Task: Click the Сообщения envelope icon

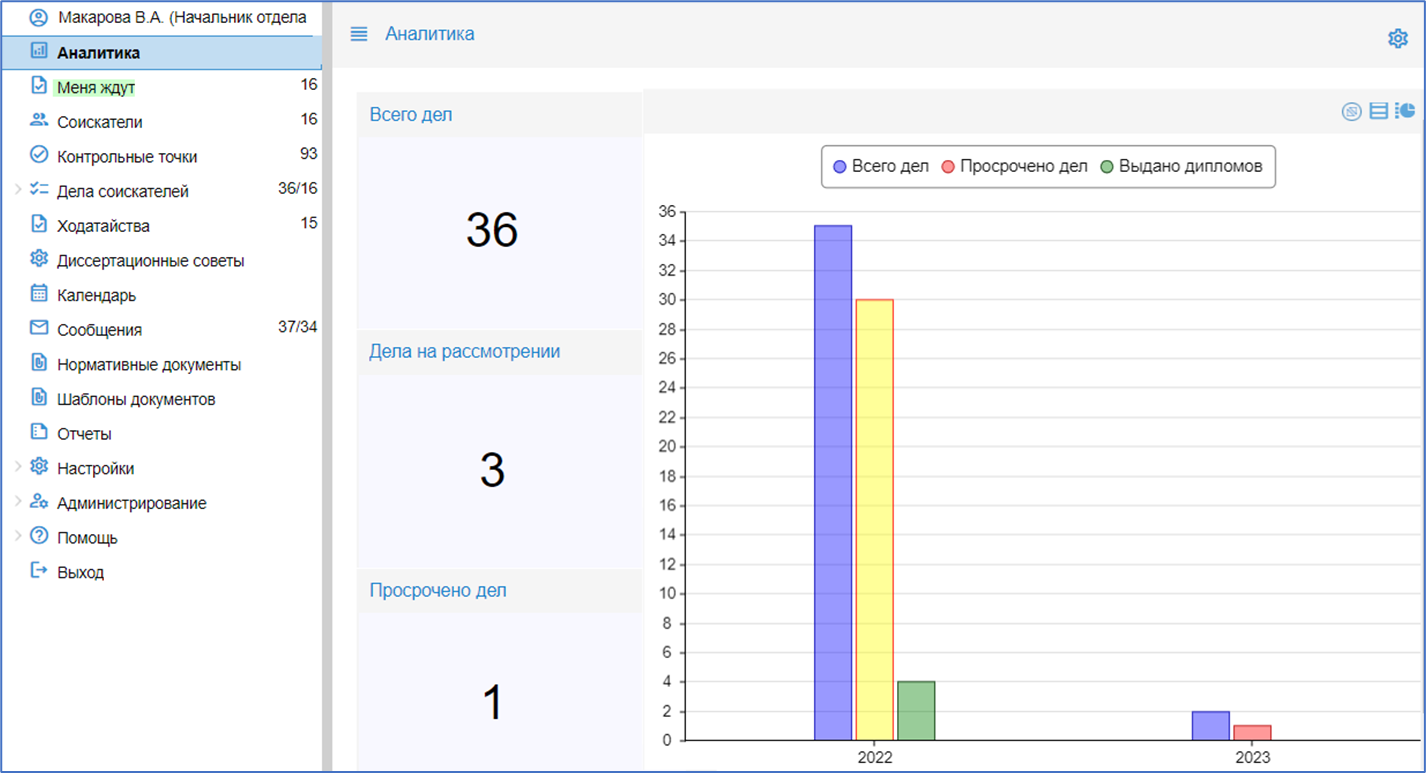Action: point(39,329)
